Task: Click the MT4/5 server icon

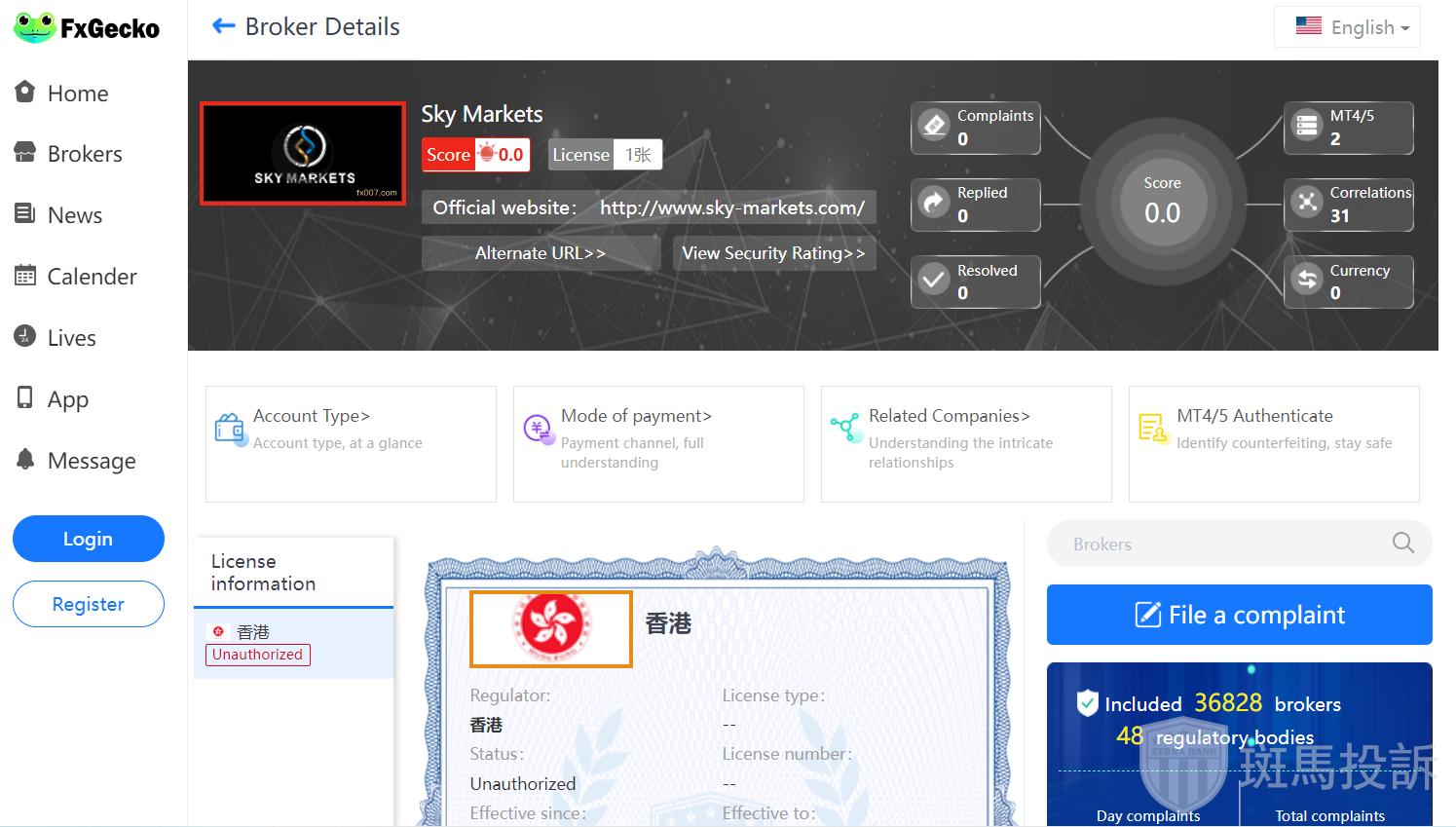Action: coord(1306,127)
